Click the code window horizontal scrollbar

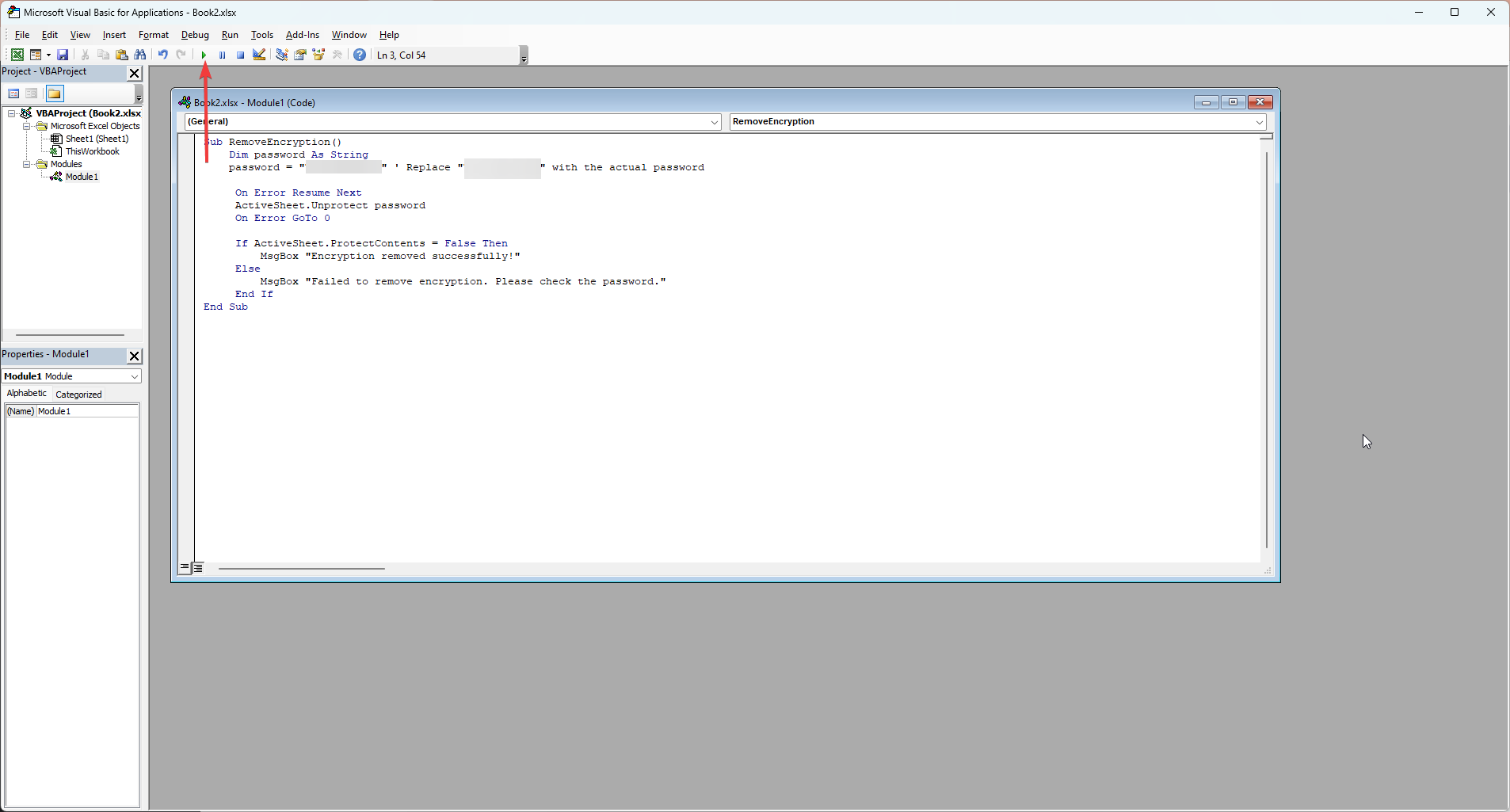tap(302, 569)
